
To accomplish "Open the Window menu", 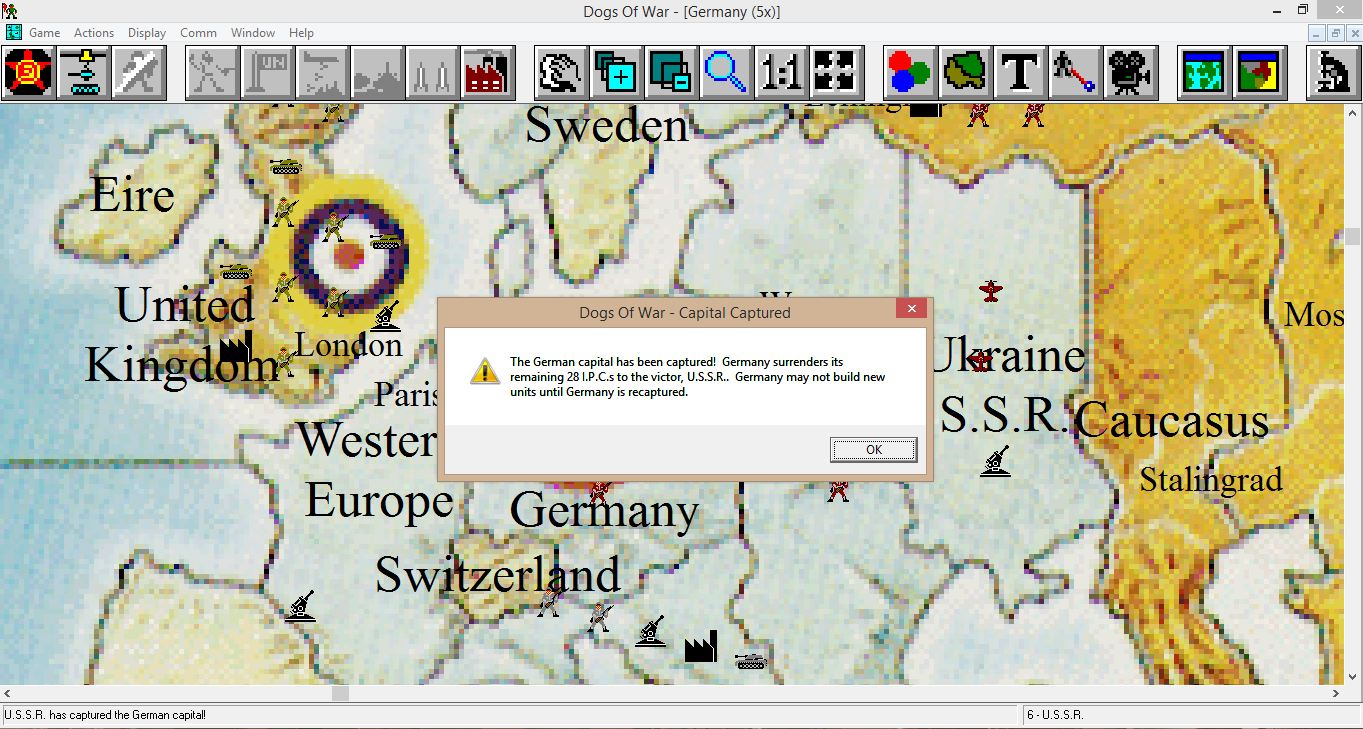I will [x=253, y=33].
